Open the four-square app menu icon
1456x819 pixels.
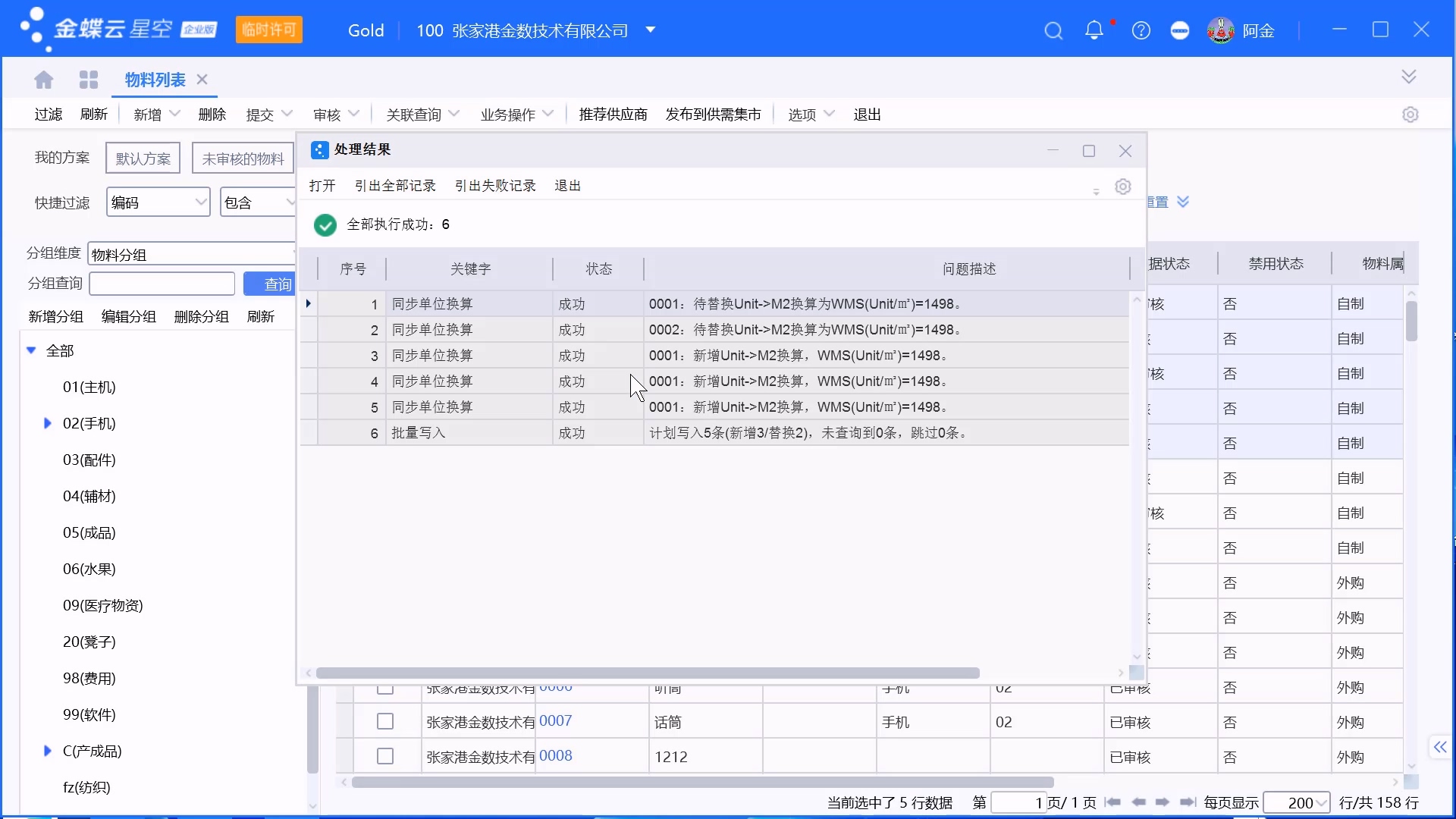pos(89,80)
